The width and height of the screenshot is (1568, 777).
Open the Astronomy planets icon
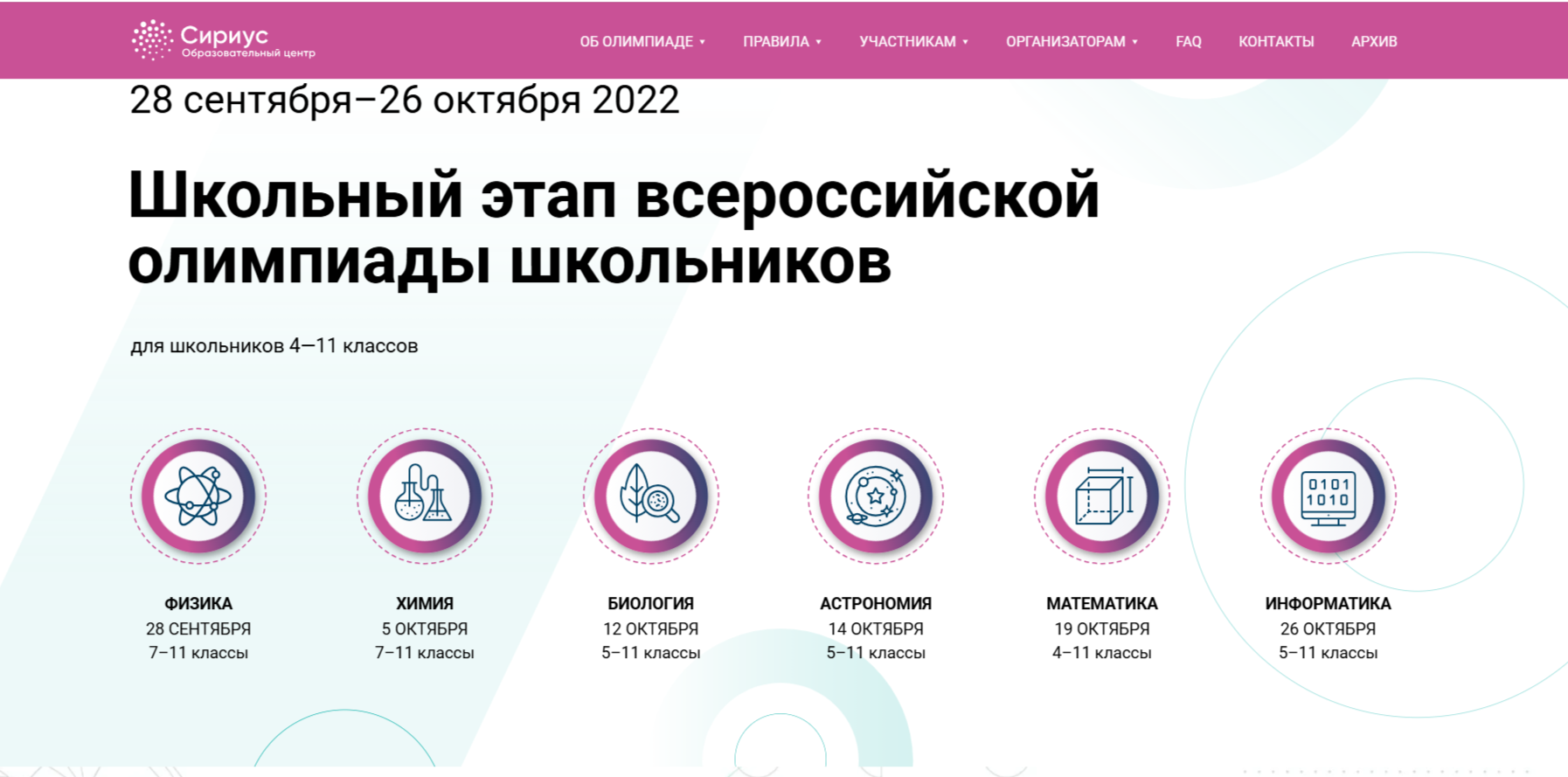(x=876, y=496)
